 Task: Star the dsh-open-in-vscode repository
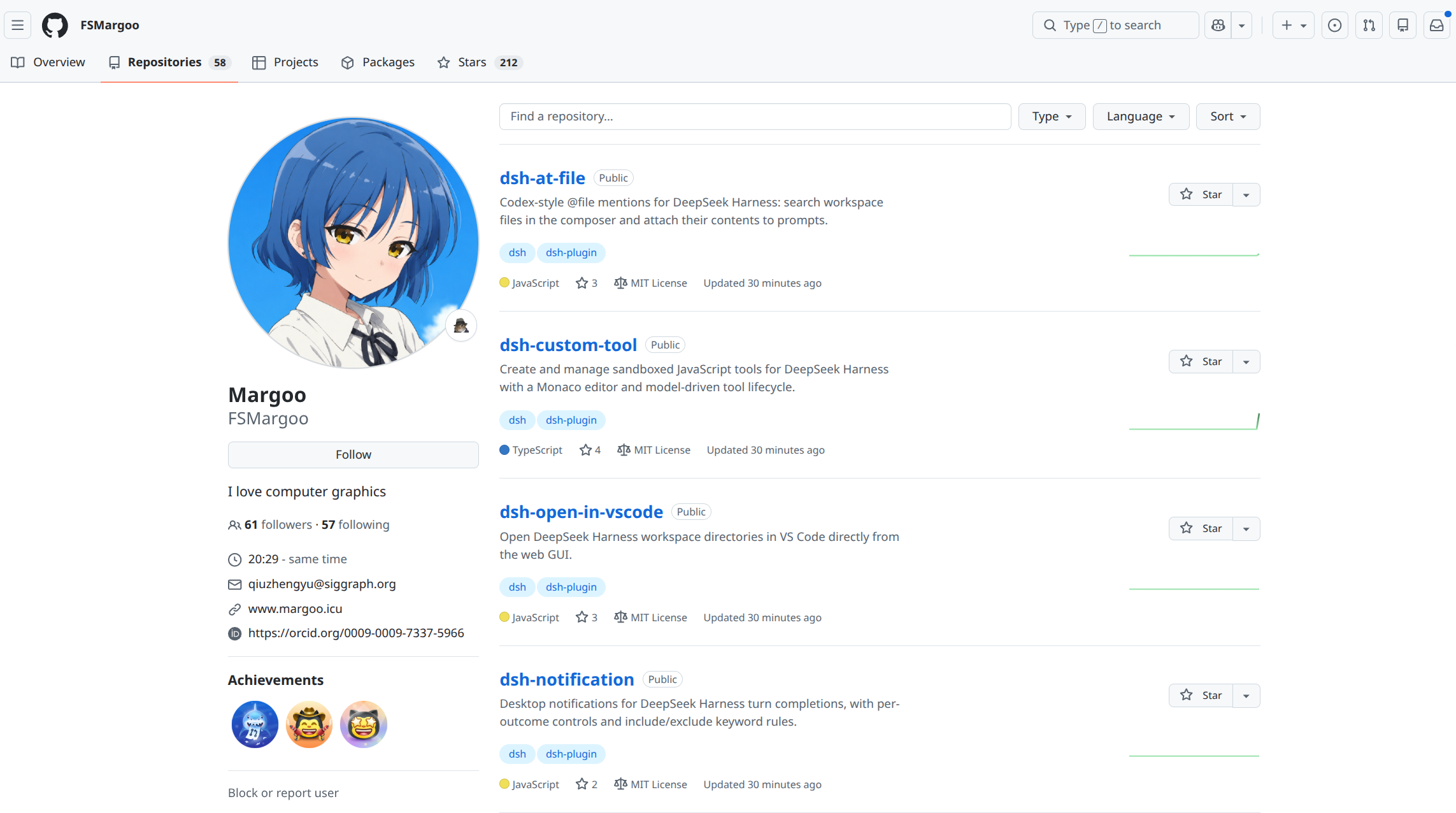tap(1201, 528)
